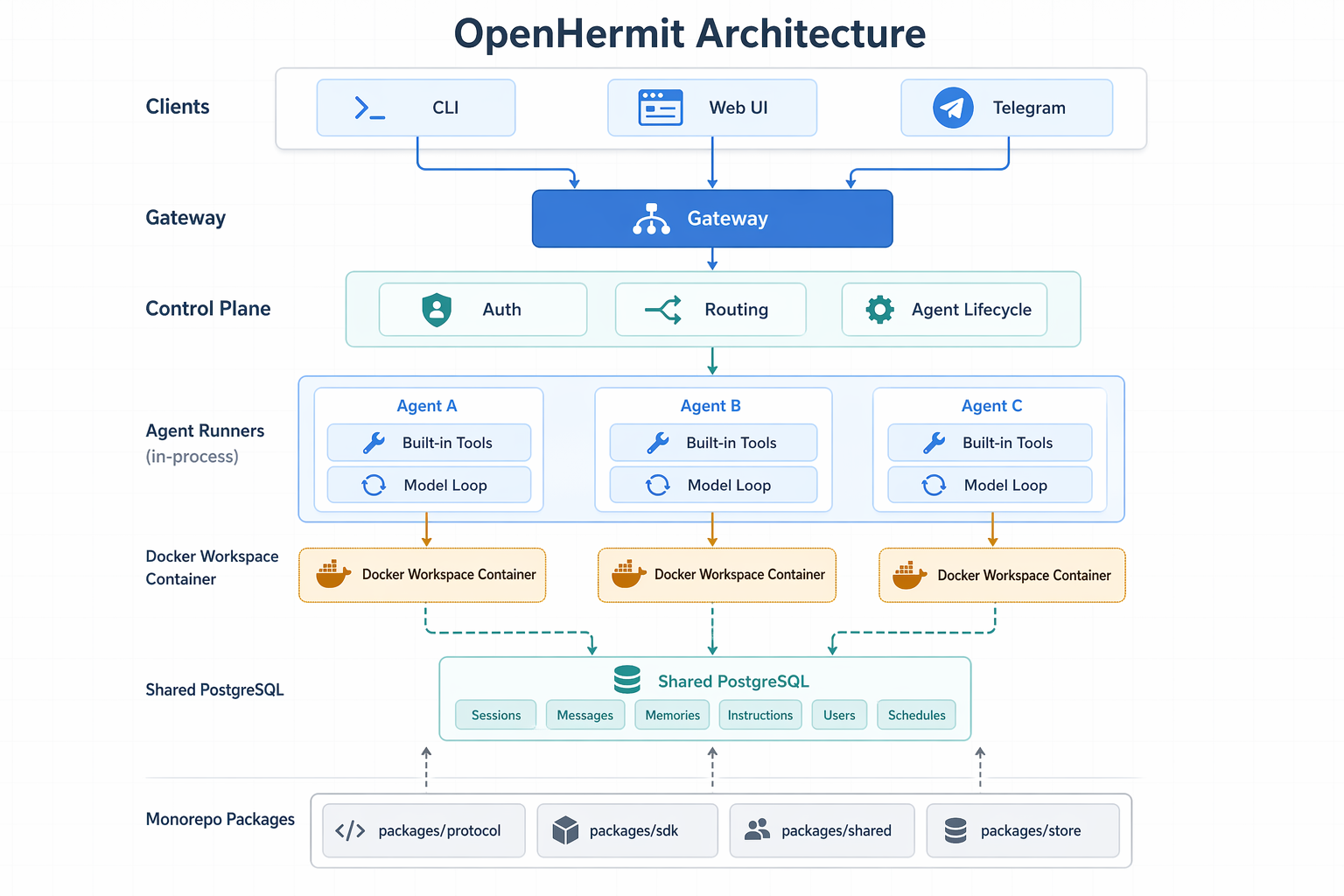Click the packages/store label
The width and height of the screenshot is (1344, 896).
1031,830
